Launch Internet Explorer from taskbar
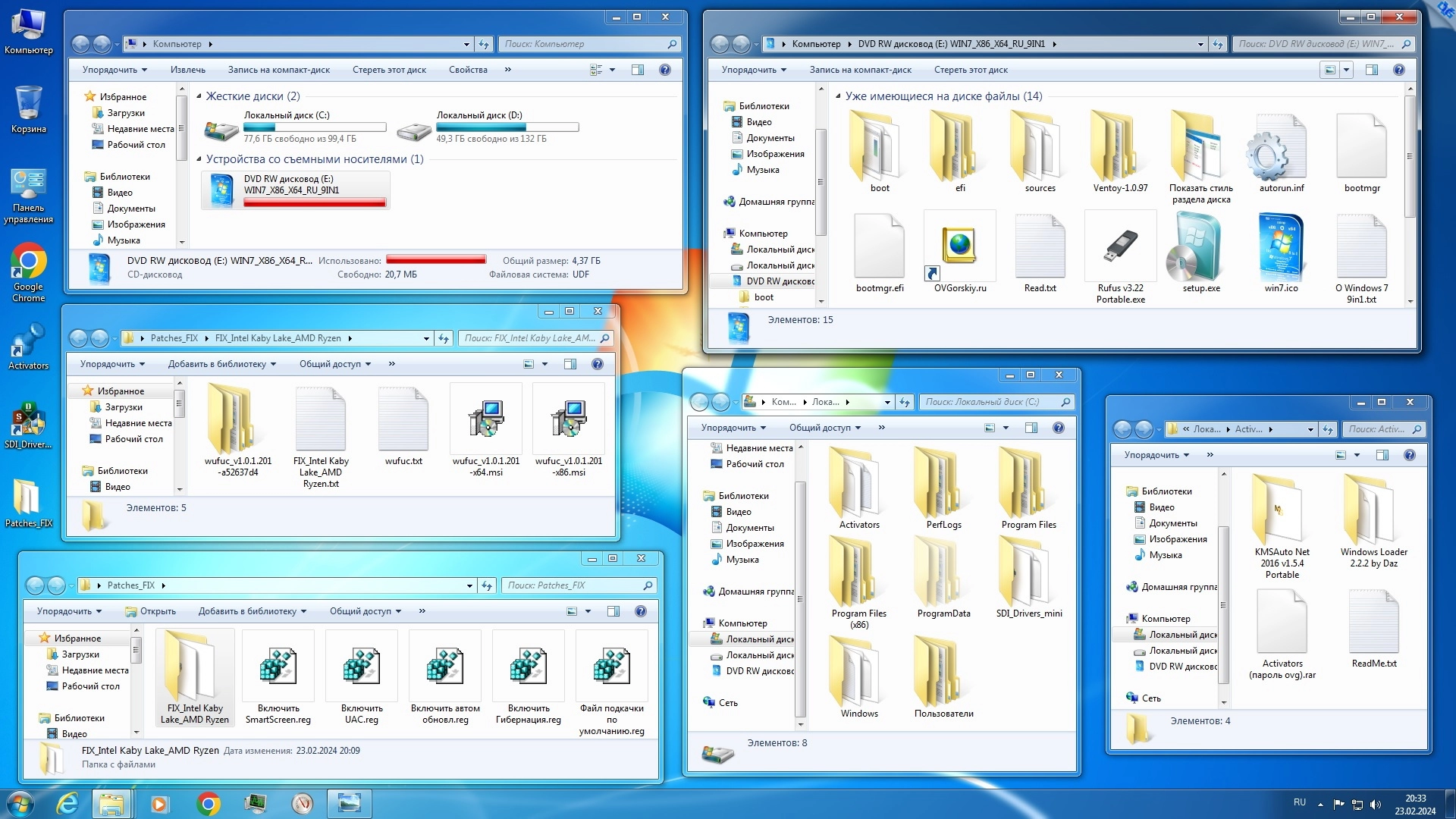Viewport: 1456px width, 819px height. click(x=67, y=803)
